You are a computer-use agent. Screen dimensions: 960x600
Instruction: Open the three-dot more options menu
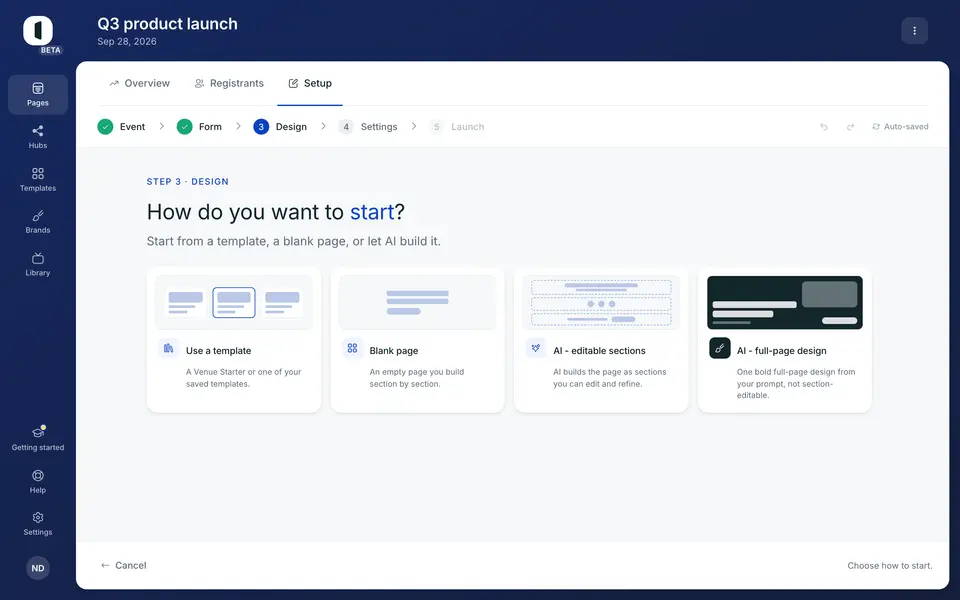[915, 31]
